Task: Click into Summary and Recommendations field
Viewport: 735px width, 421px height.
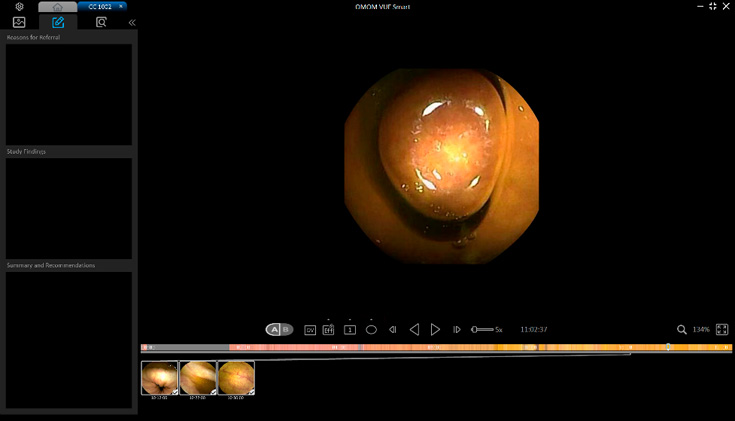Action: [x=68, y=339]
